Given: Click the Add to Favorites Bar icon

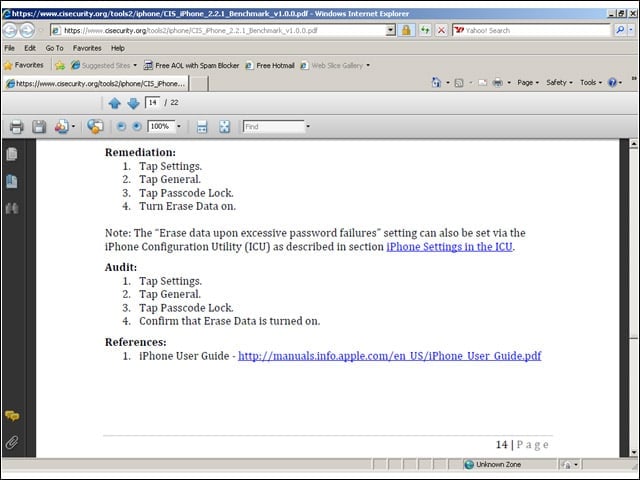Looking at the screenshot, I should click(x=60, y=65).
